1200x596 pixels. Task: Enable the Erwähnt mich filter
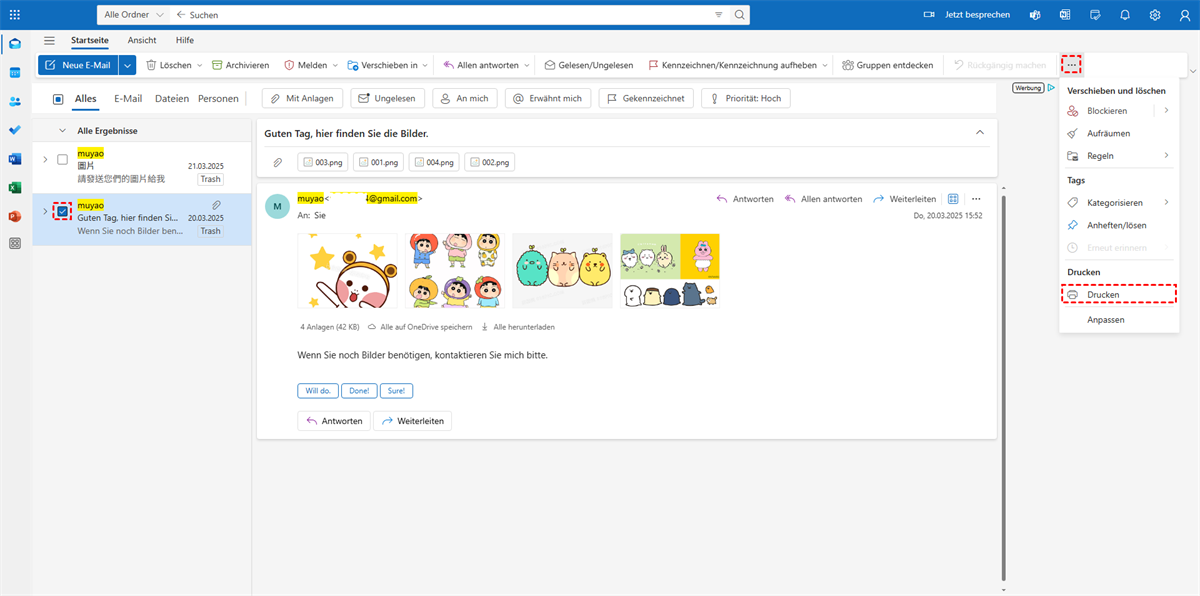pyautogui.click(x=548, y=99)
